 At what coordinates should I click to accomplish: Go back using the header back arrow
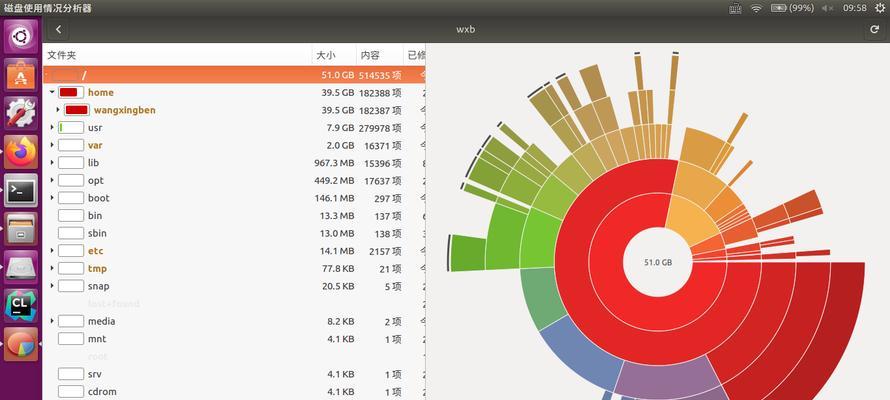(x=58, y=30)
